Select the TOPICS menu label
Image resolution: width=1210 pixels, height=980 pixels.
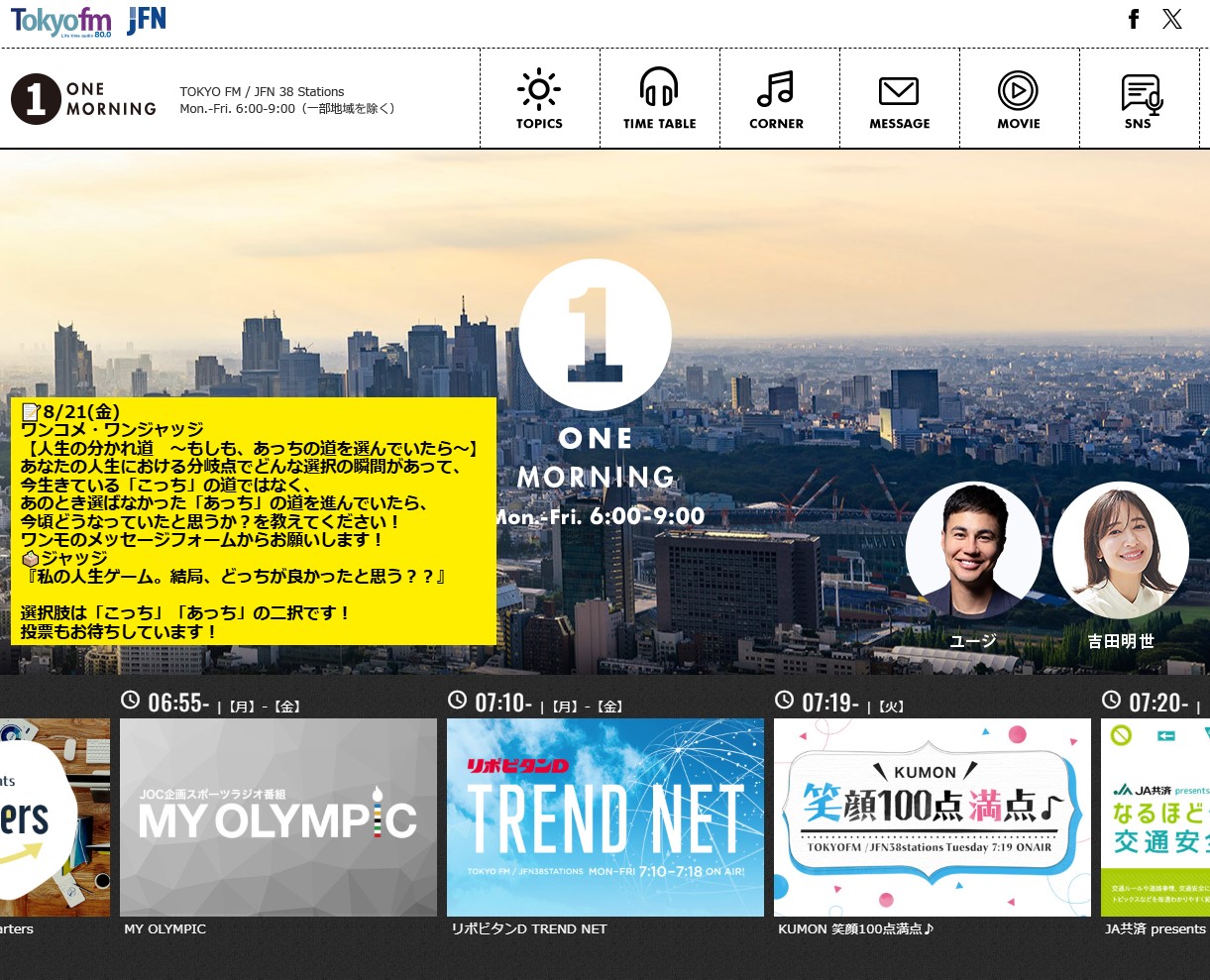coord(539,124)
